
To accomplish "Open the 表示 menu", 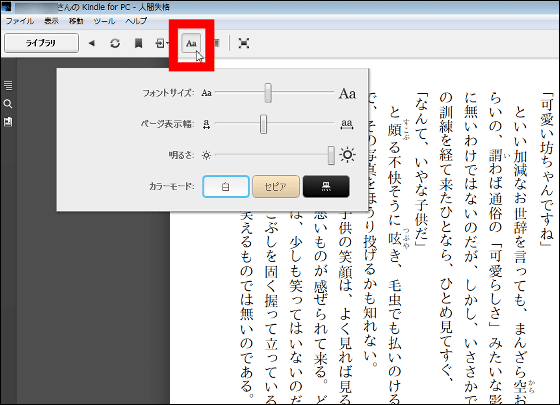I will click(x=51, y=21).
